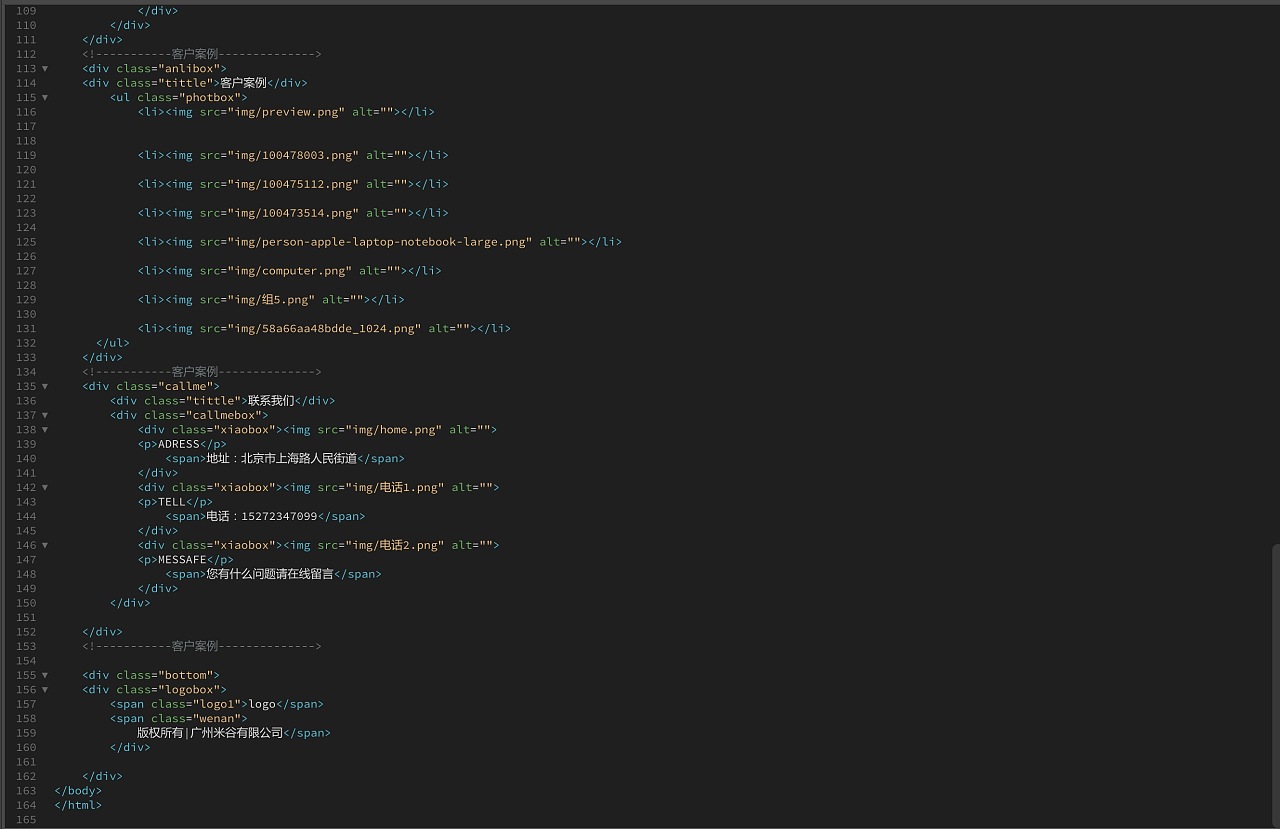This screenshot has width=1280, height=829.
Task: Place cursor in "img/computer.png" string
Action: point(290,271)
